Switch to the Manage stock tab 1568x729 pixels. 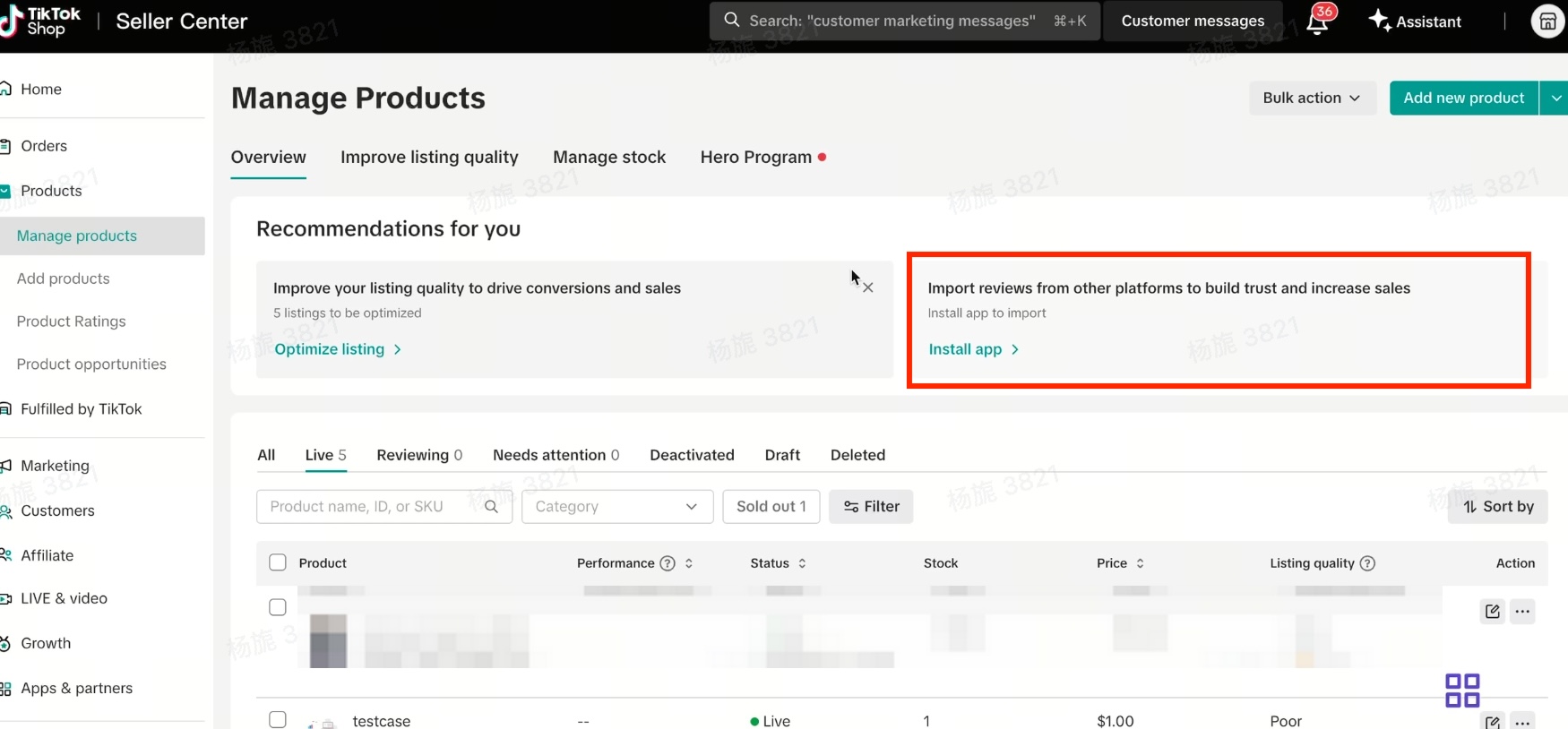(609, 158)
